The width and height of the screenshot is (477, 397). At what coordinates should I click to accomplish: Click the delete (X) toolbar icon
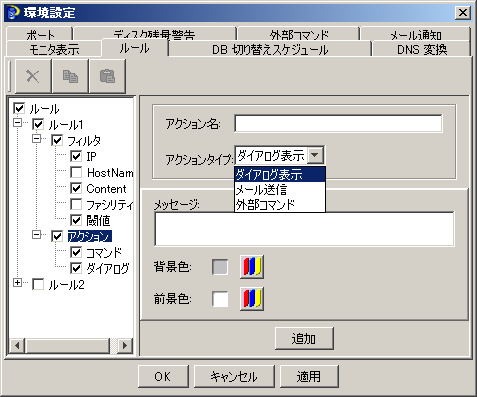tap(33, 76)
